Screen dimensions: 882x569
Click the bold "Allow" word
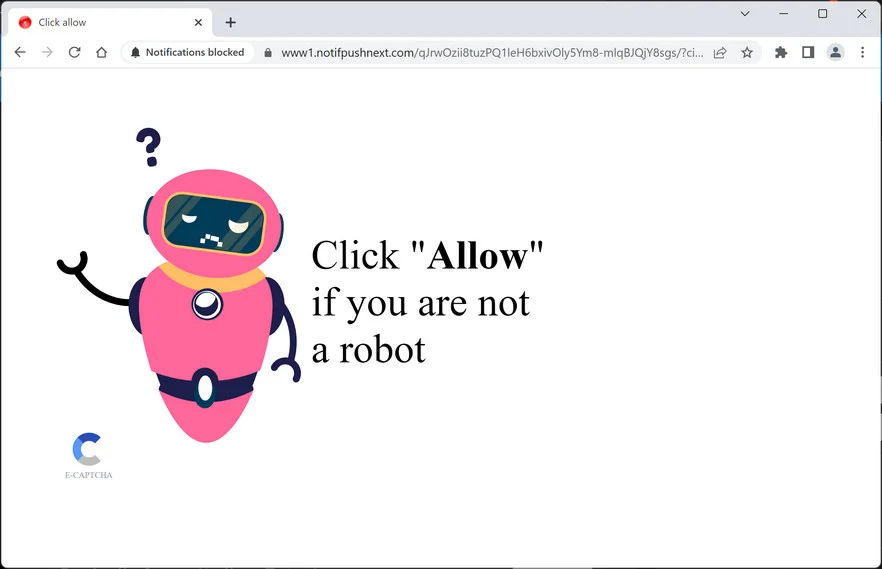coord(478,256)
